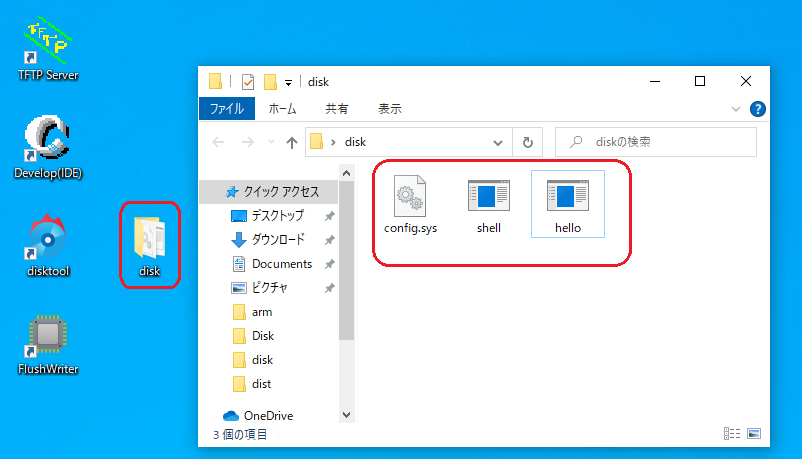
Task: Open the ファイル tab
Action: (x=227, y=109)
